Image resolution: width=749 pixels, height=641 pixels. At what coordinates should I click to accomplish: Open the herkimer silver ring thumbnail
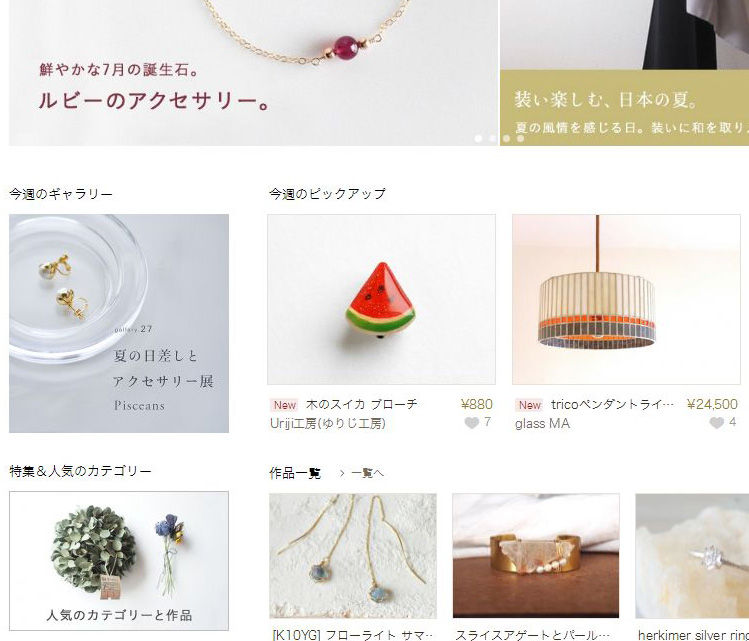pyautogui.click(x=692, y=556)
